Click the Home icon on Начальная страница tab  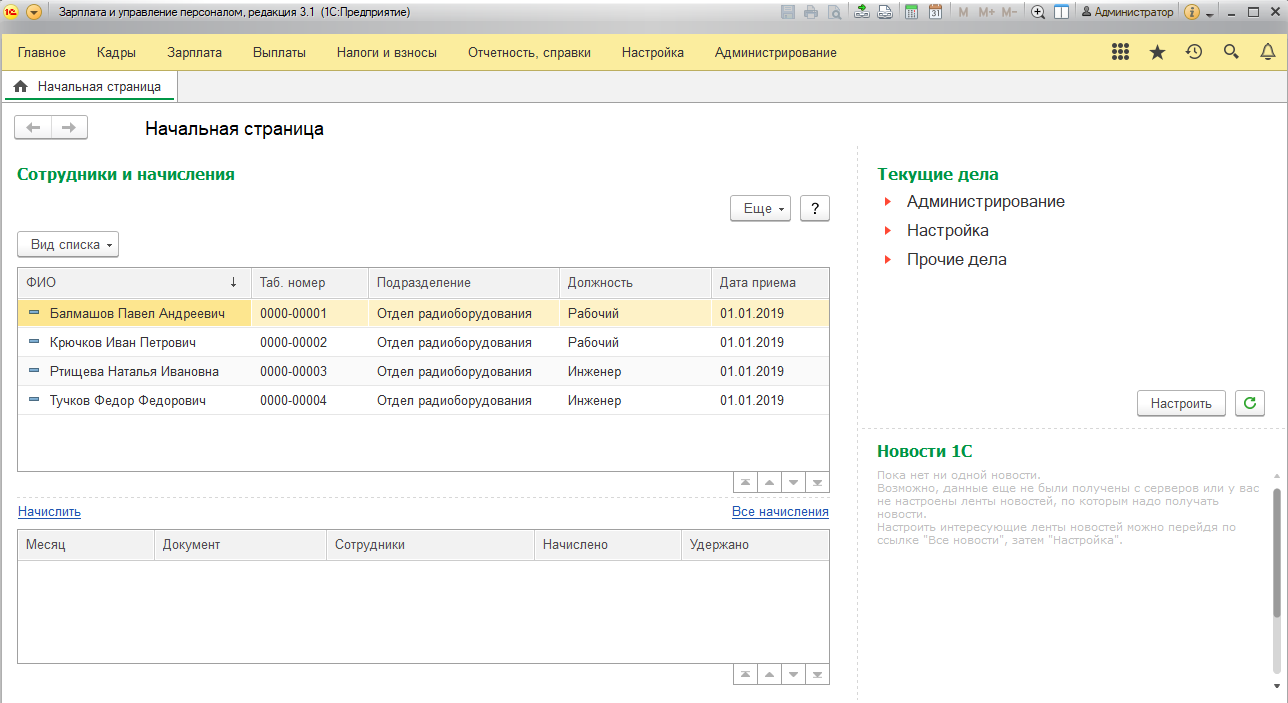click(x=20, y=87)
